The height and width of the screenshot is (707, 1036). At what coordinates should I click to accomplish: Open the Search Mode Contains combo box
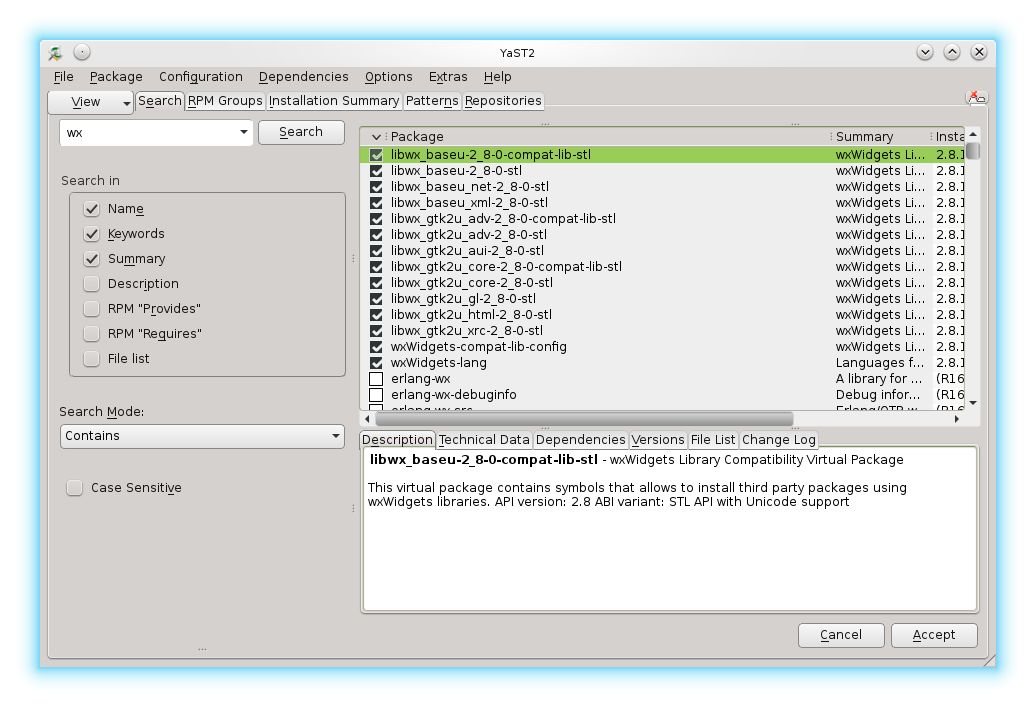[x=202, y=436]
